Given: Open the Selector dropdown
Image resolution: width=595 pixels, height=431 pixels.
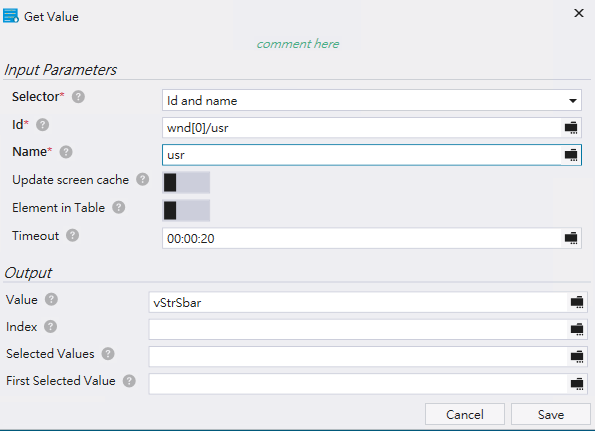Looking at the screenshot, I should click(371, 101).
